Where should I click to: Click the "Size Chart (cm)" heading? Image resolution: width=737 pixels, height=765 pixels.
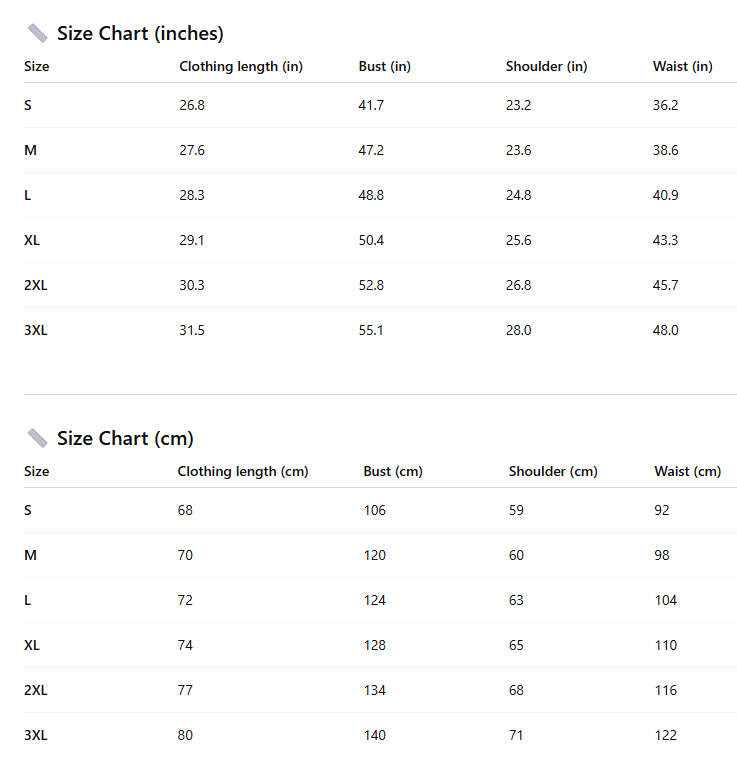125,439
